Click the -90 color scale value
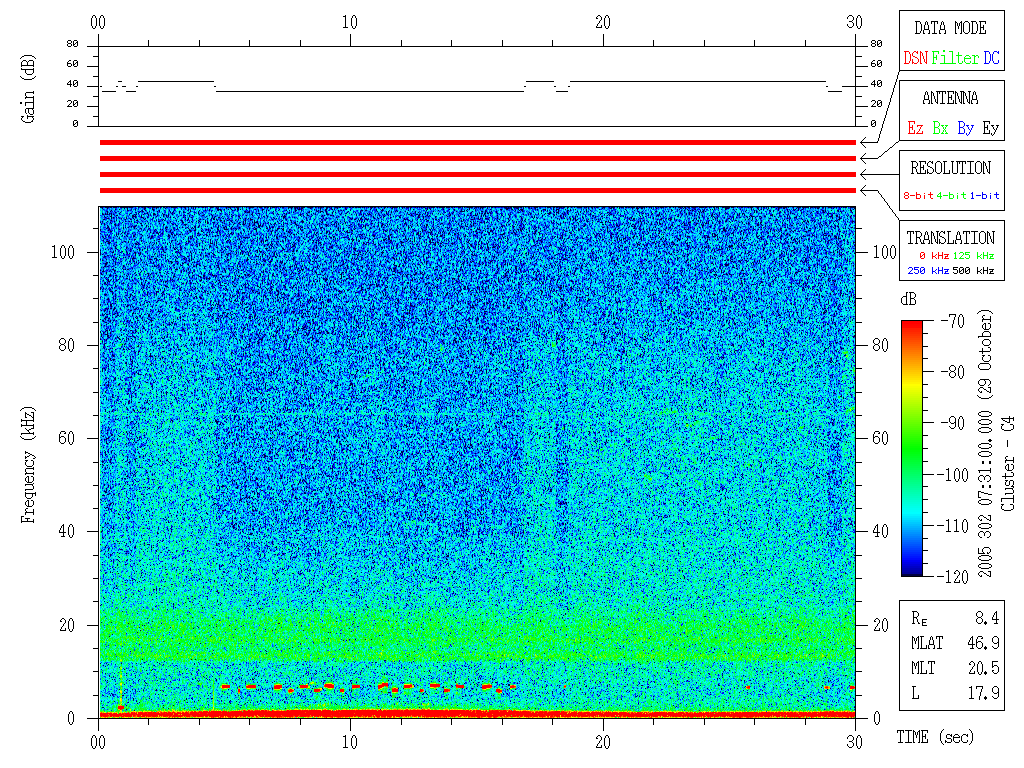Viewport: 1024px width, 768px height. [953, 423]
